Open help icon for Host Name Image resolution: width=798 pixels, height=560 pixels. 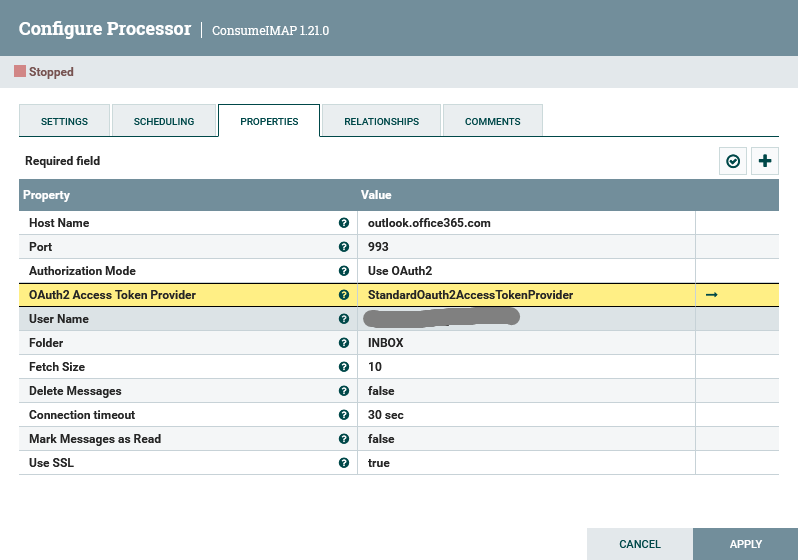344,223
